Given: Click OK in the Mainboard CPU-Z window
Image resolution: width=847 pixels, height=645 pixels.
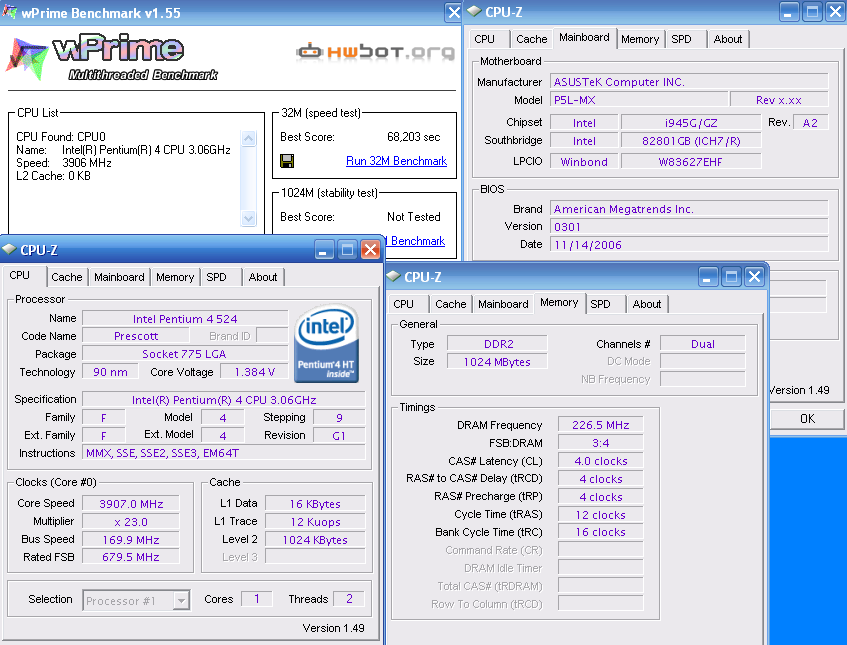Looking at the screenshot, I should tap(807, 419).
